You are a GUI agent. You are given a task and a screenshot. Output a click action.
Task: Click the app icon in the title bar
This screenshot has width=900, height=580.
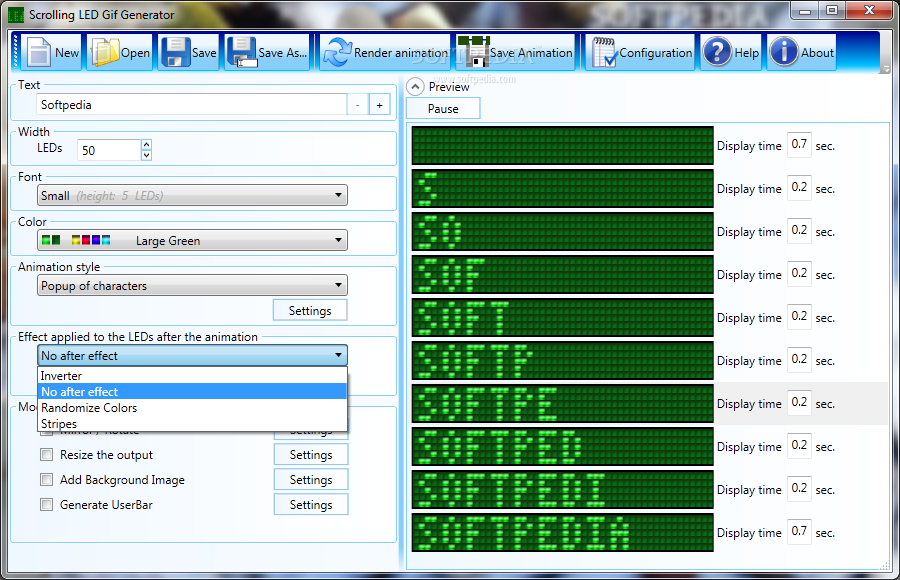click(x=17, y=15)
